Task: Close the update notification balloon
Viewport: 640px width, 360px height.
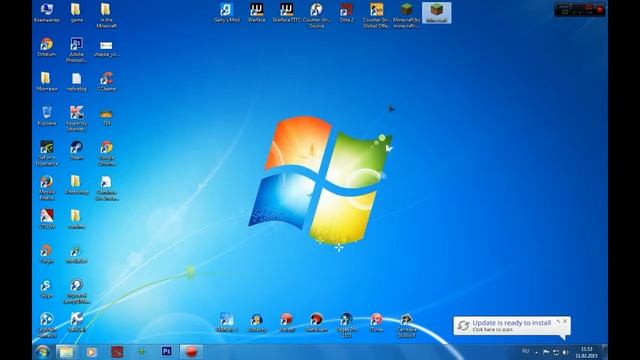Action: [565, 322]
